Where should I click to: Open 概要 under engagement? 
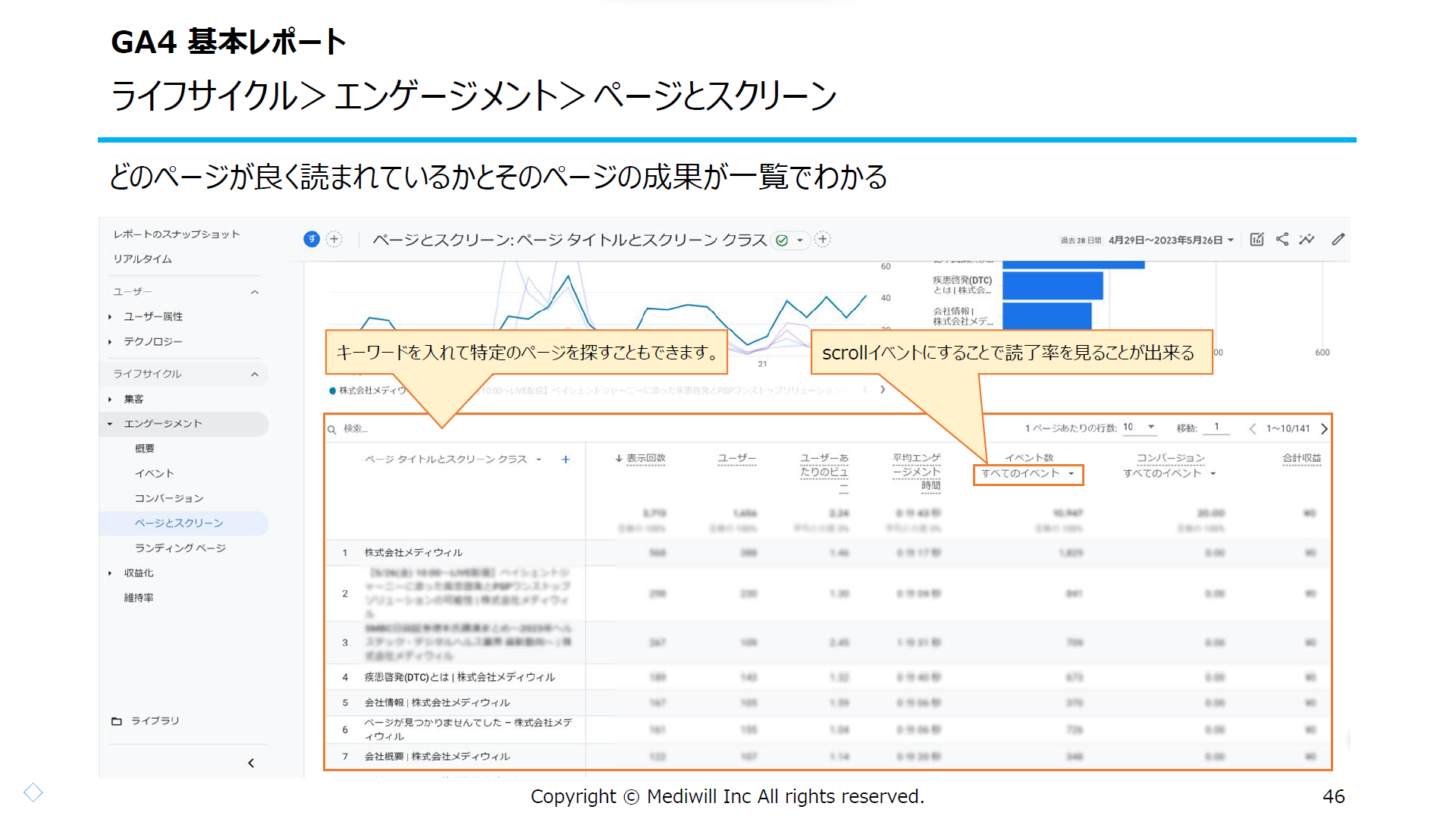click(145, 449)
